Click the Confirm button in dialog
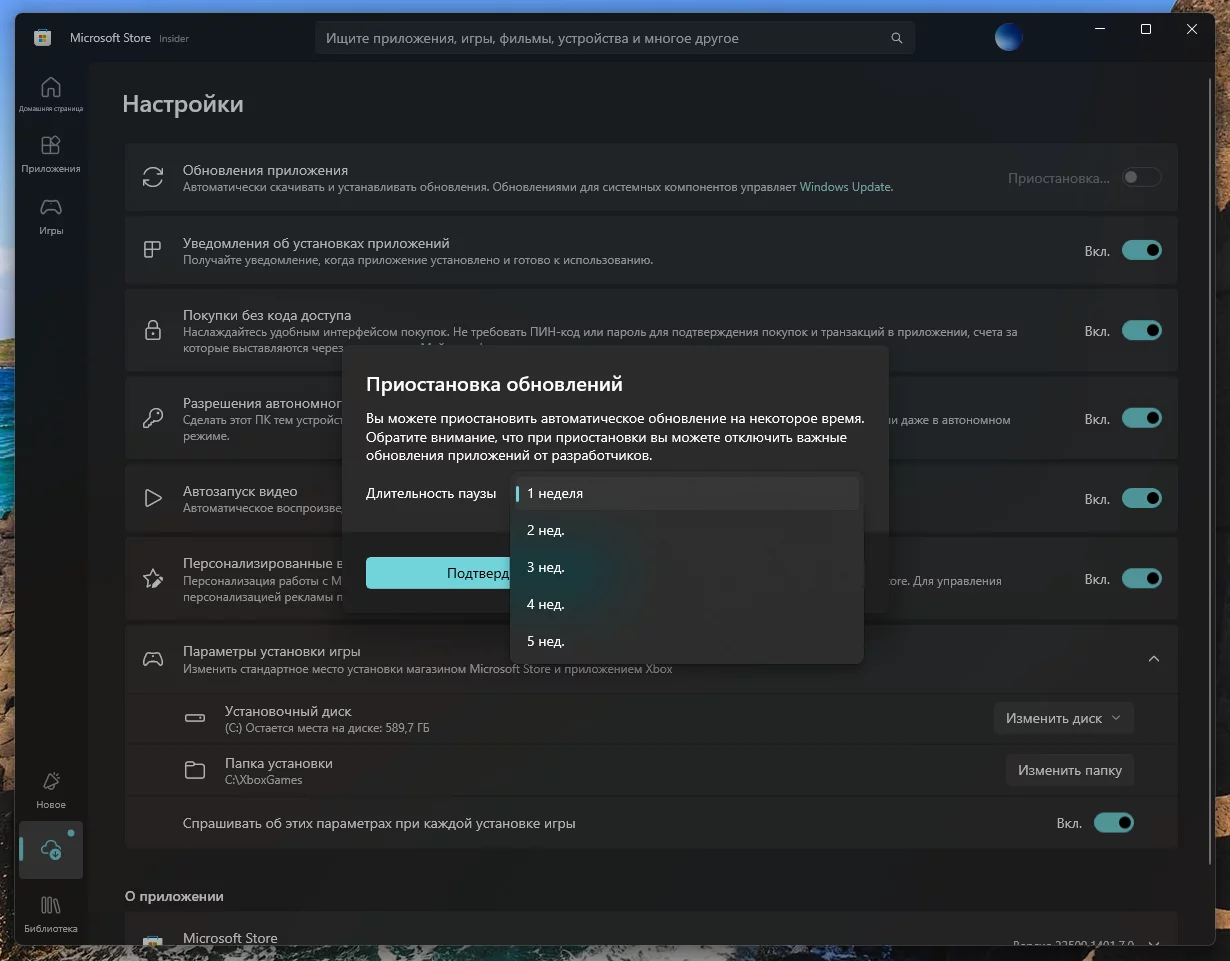Screen dimensions: 1230x961 point(440,573)
